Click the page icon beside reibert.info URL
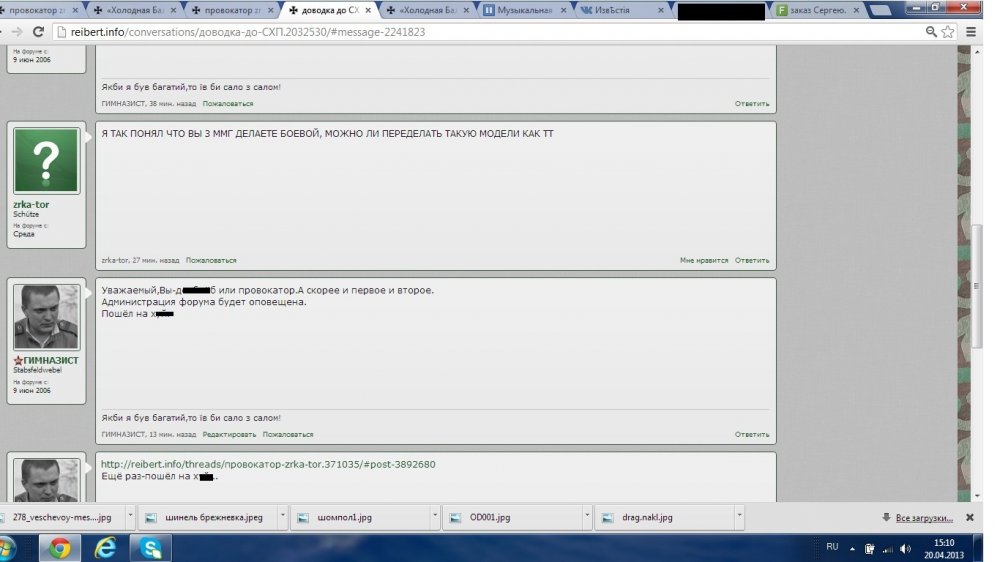The height and width of the screenshot is (562, 1000). (x=61, y=32)
